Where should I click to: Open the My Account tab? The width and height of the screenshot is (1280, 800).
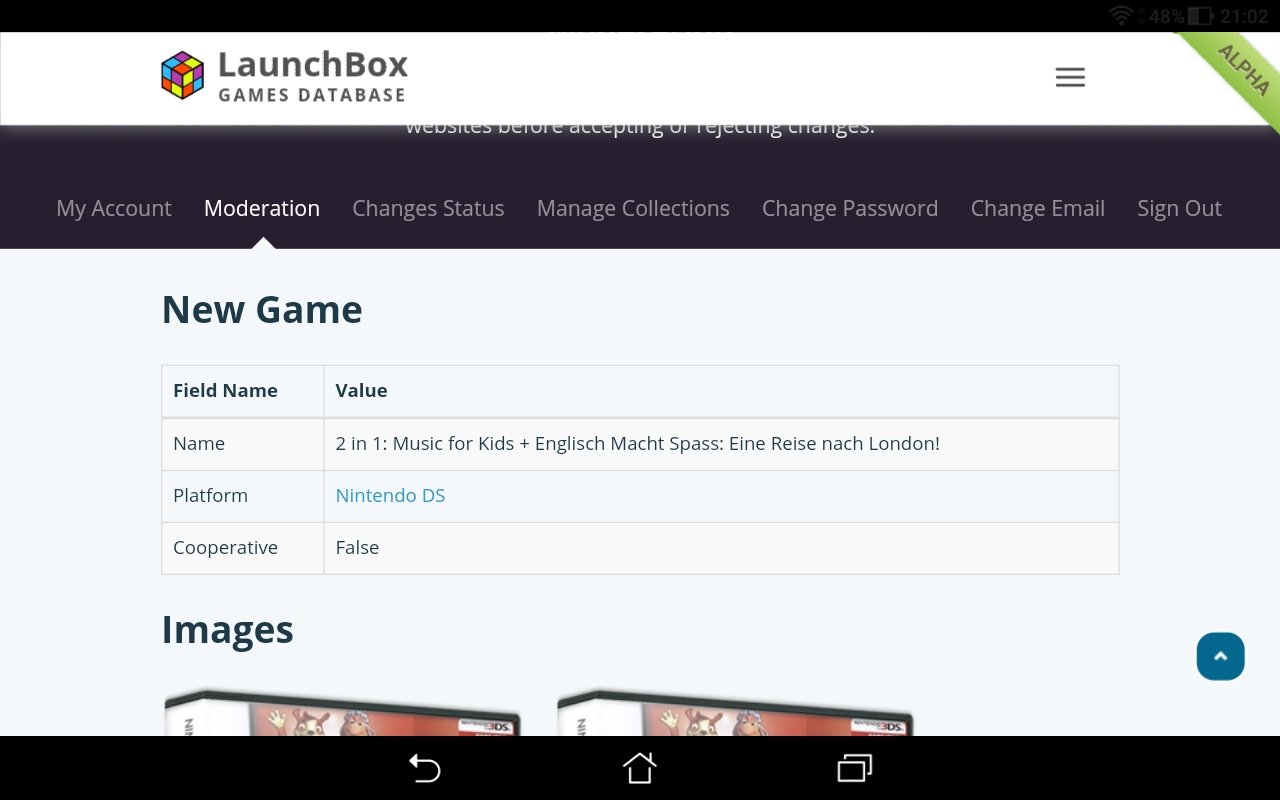coord(114,208)
